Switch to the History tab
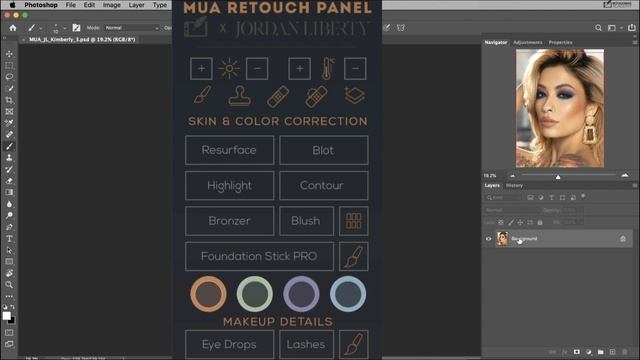The image size is (640, 360). point(514,185)
